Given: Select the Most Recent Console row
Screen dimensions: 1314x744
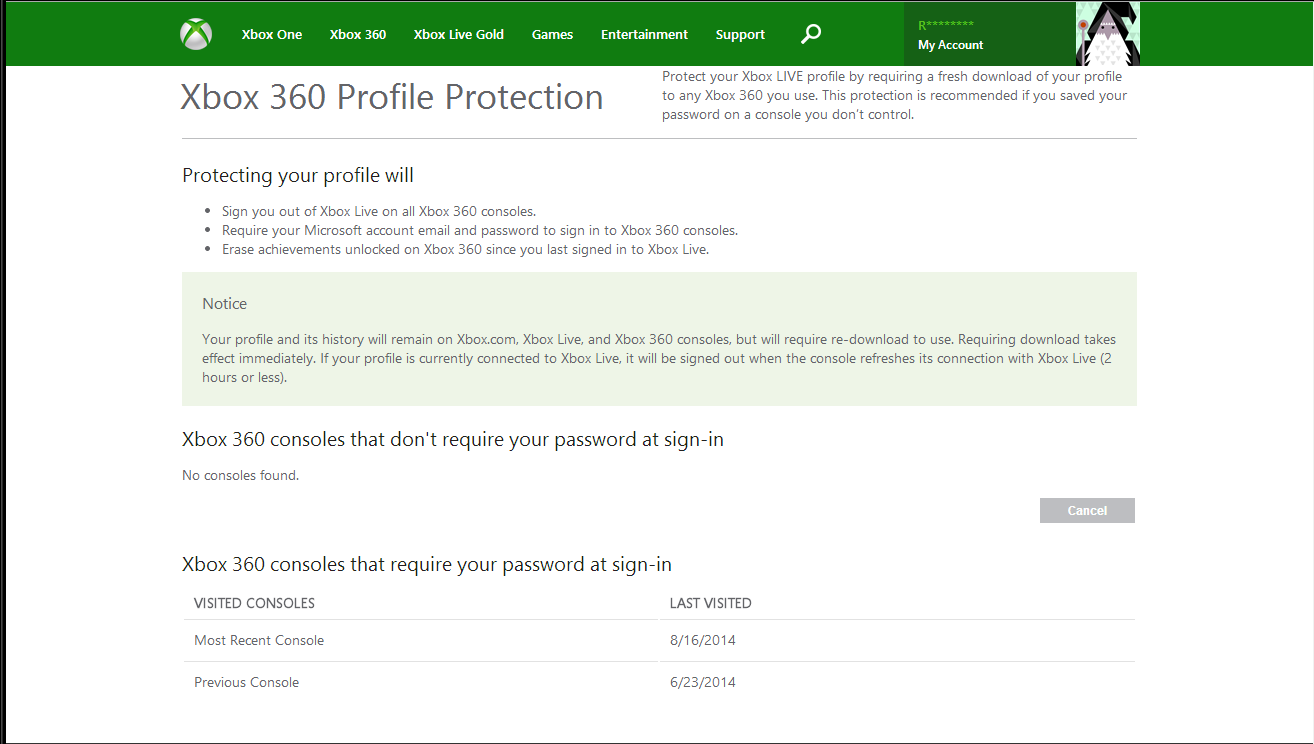Looking at the screenshot, I should point(259,640).
